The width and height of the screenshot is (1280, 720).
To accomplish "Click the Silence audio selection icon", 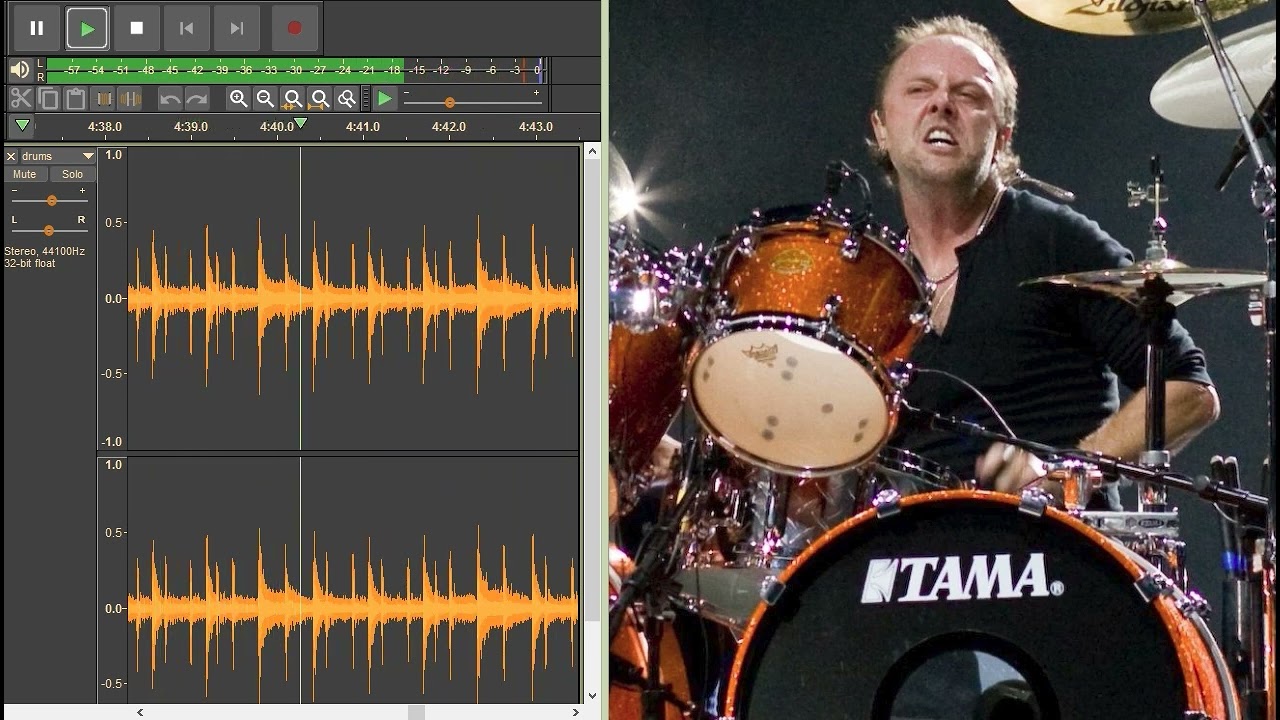I will (x=130, y=98).
